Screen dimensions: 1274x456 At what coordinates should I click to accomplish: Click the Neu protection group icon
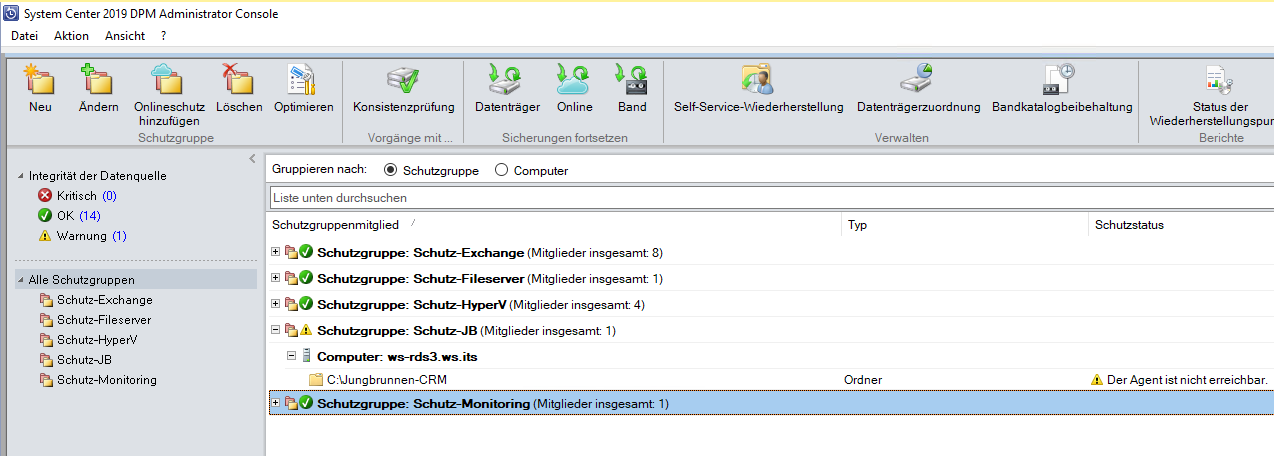pos(40,80)
